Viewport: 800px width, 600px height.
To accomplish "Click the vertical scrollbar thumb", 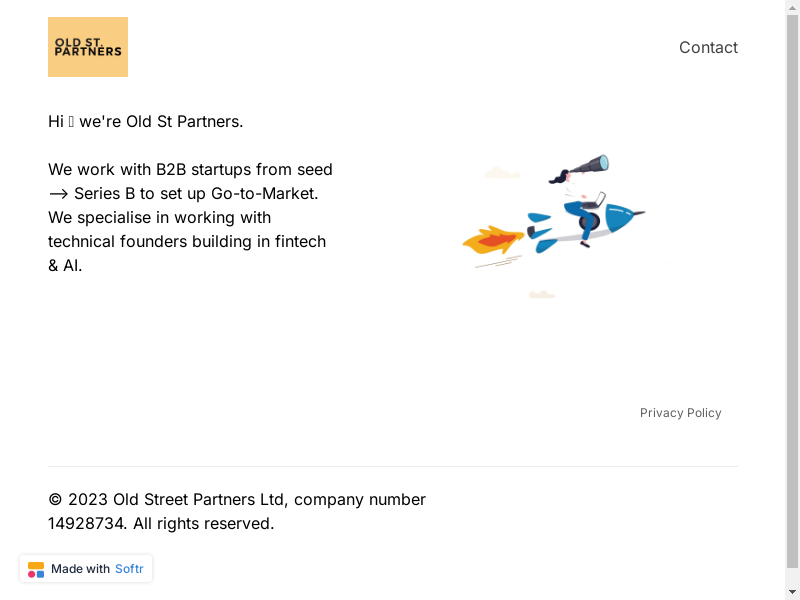I will pos(792,290).
